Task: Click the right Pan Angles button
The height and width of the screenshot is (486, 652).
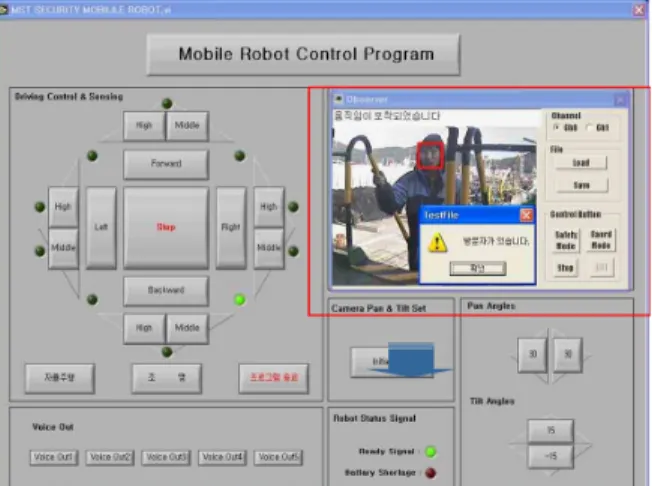Action: pos(568,355)
